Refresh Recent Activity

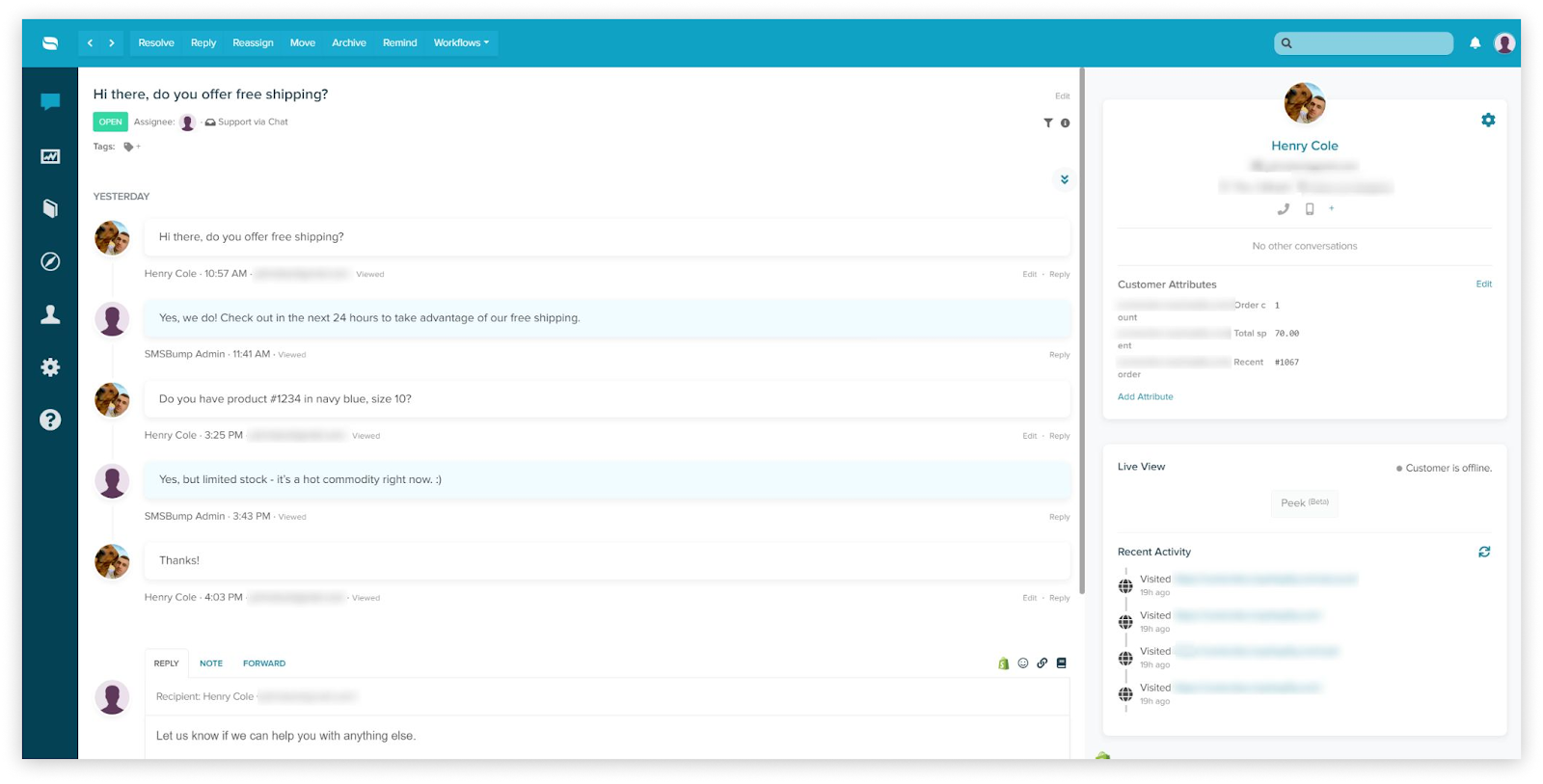pyautogui.click(x=1484, y=552)
